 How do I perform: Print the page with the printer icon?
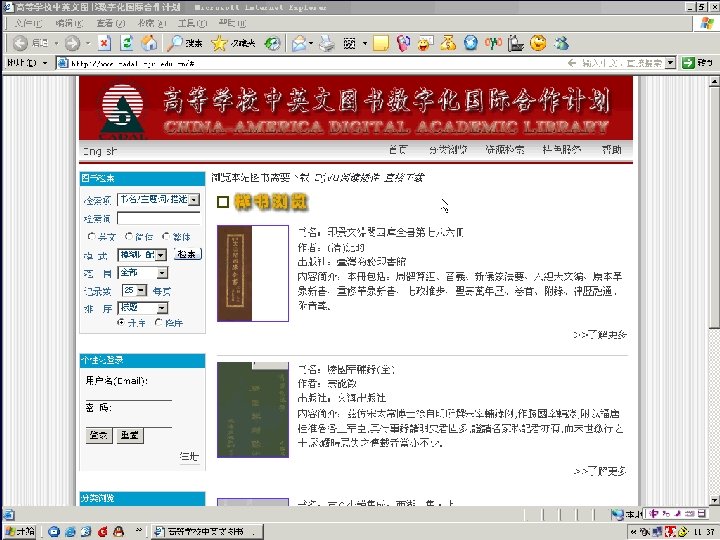(327, 44)
